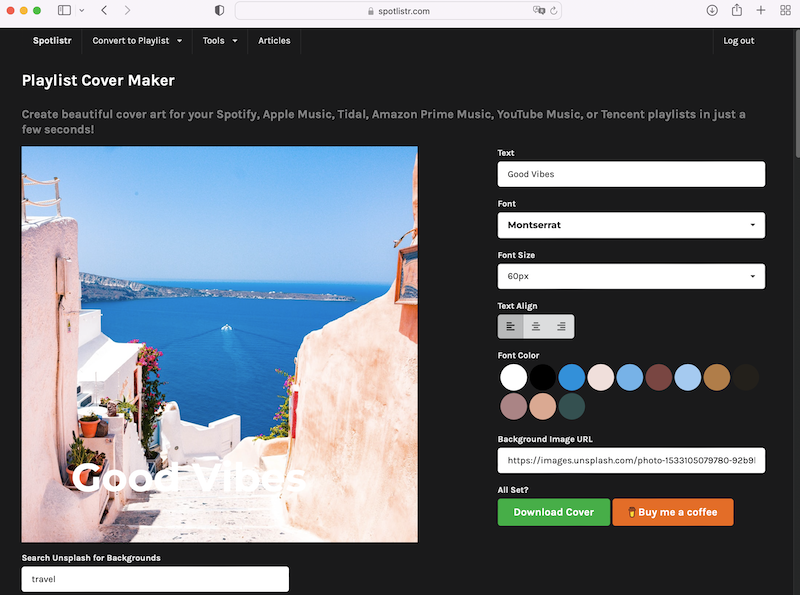Image resolution: width=800 pixels, height=595 pixels.
Task: Click the privacy shield icon
Action: click(220, 10)
